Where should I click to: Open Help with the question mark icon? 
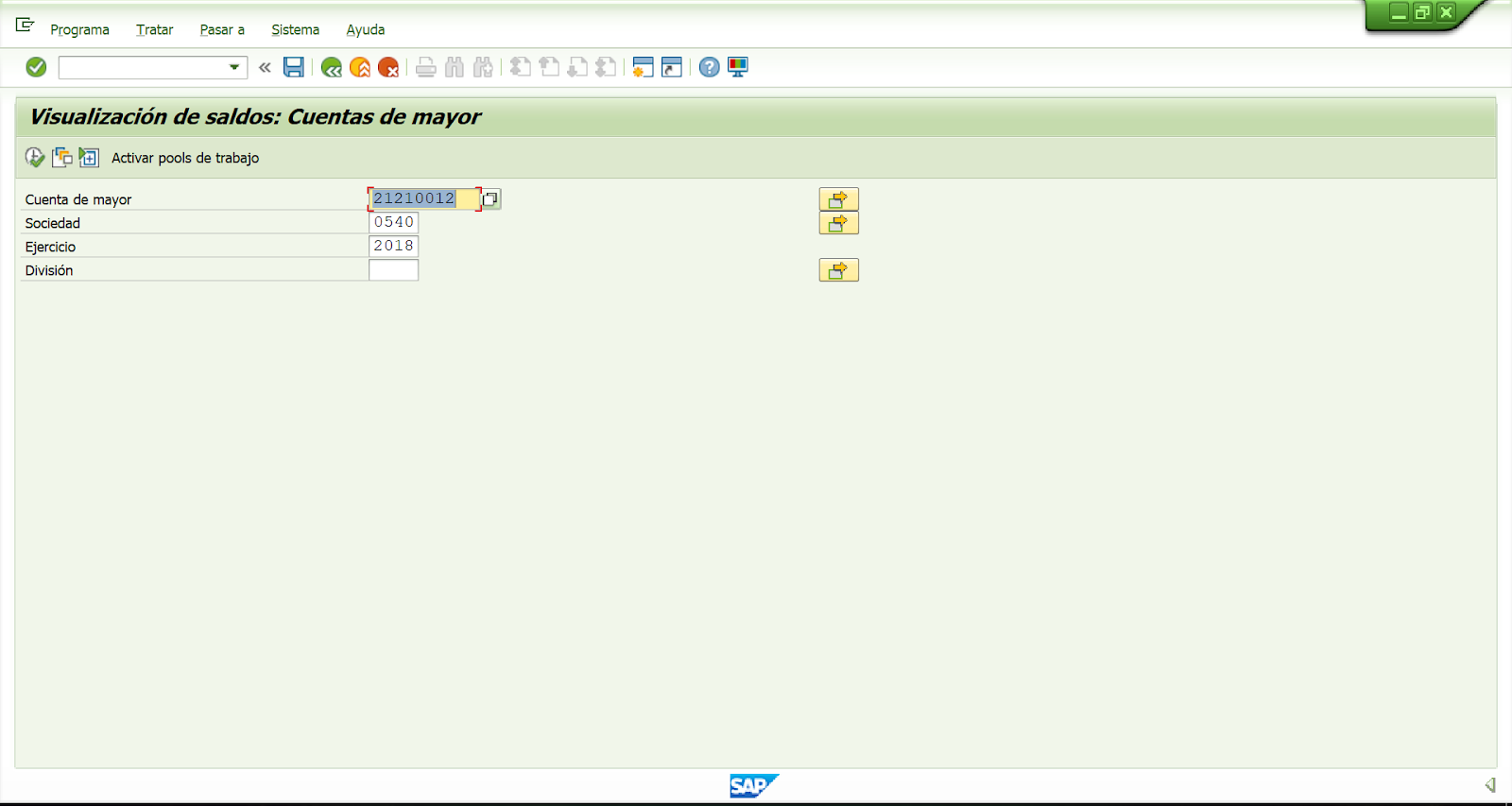710,67
